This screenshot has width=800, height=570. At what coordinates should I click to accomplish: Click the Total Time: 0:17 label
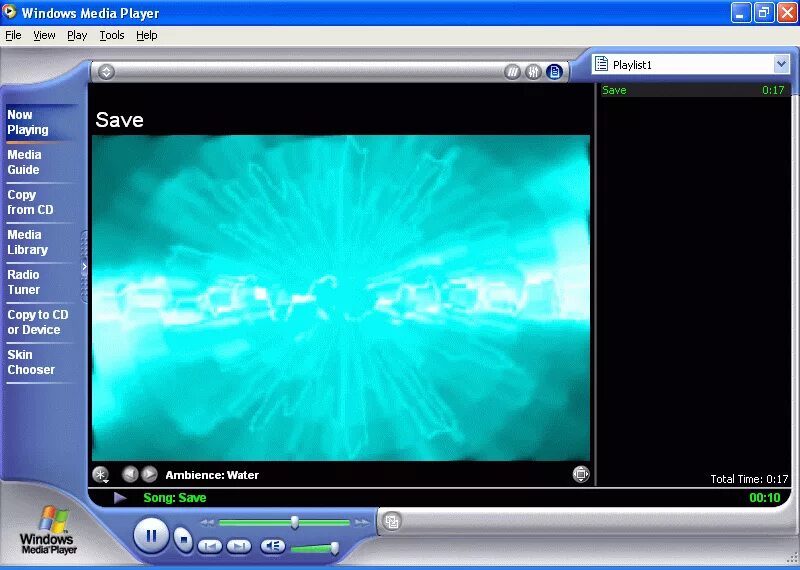coord(749,479)
